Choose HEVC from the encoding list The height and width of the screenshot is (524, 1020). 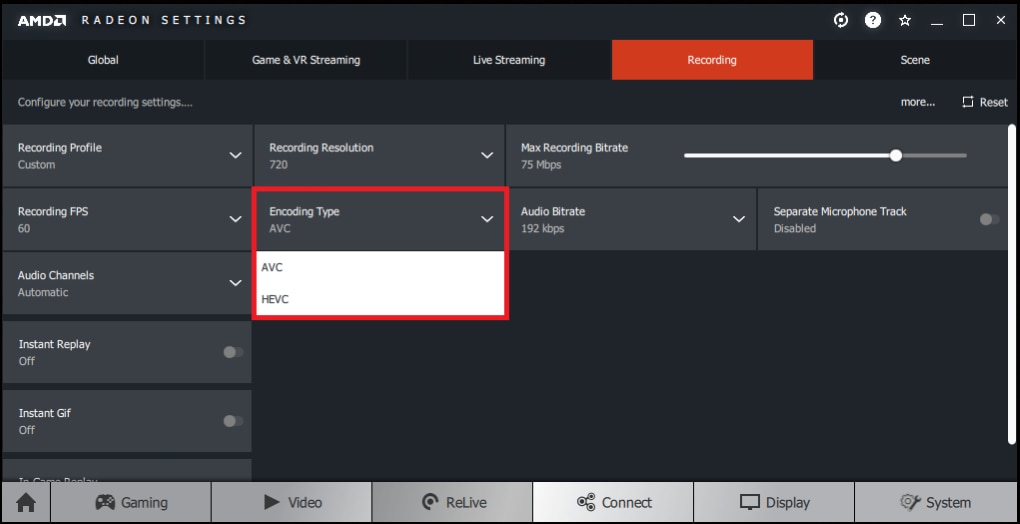point(380,299)
